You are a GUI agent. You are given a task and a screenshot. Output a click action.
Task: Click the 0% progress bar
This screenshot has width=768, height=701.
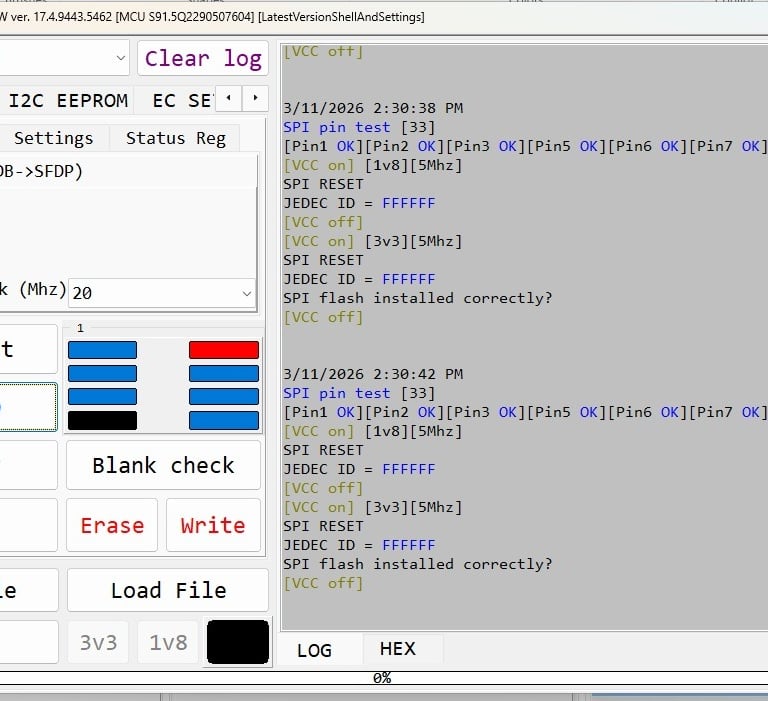[382, 678]
